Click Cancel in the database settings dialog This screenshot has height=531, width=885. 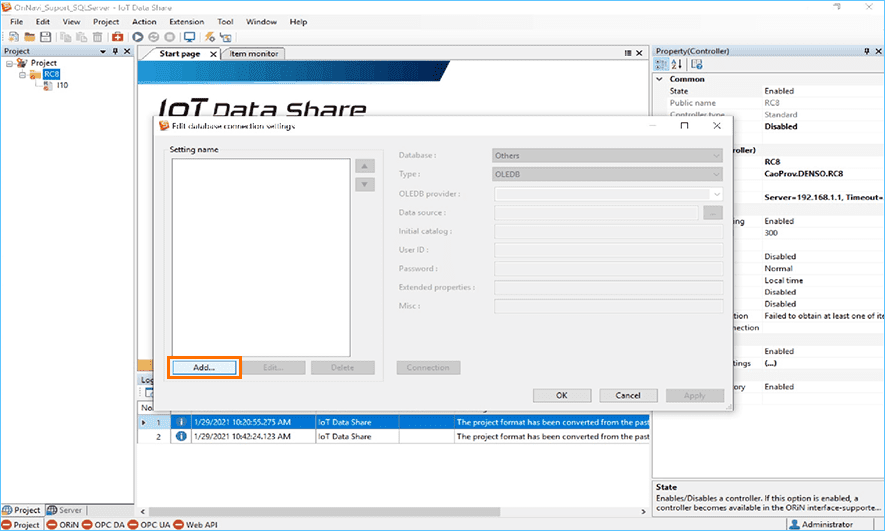pyautogui.click(x=628, y=396)
